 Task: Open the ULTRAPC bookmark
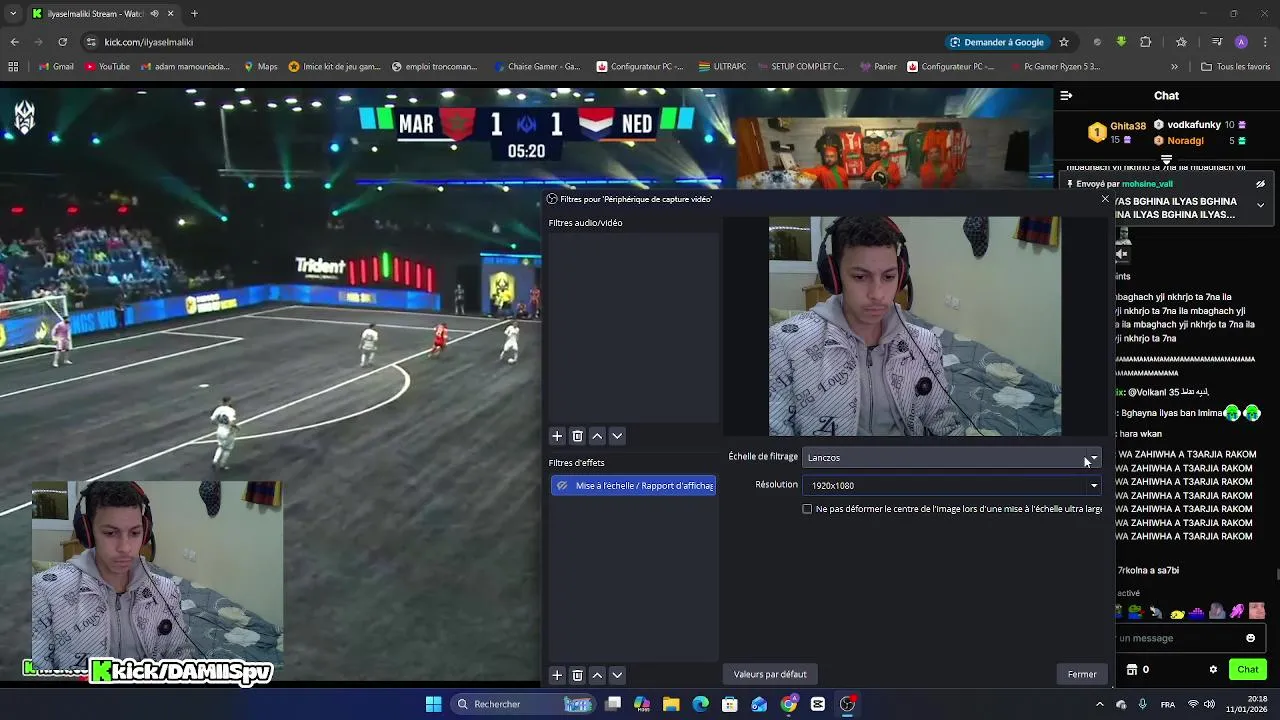coord(721,67)
